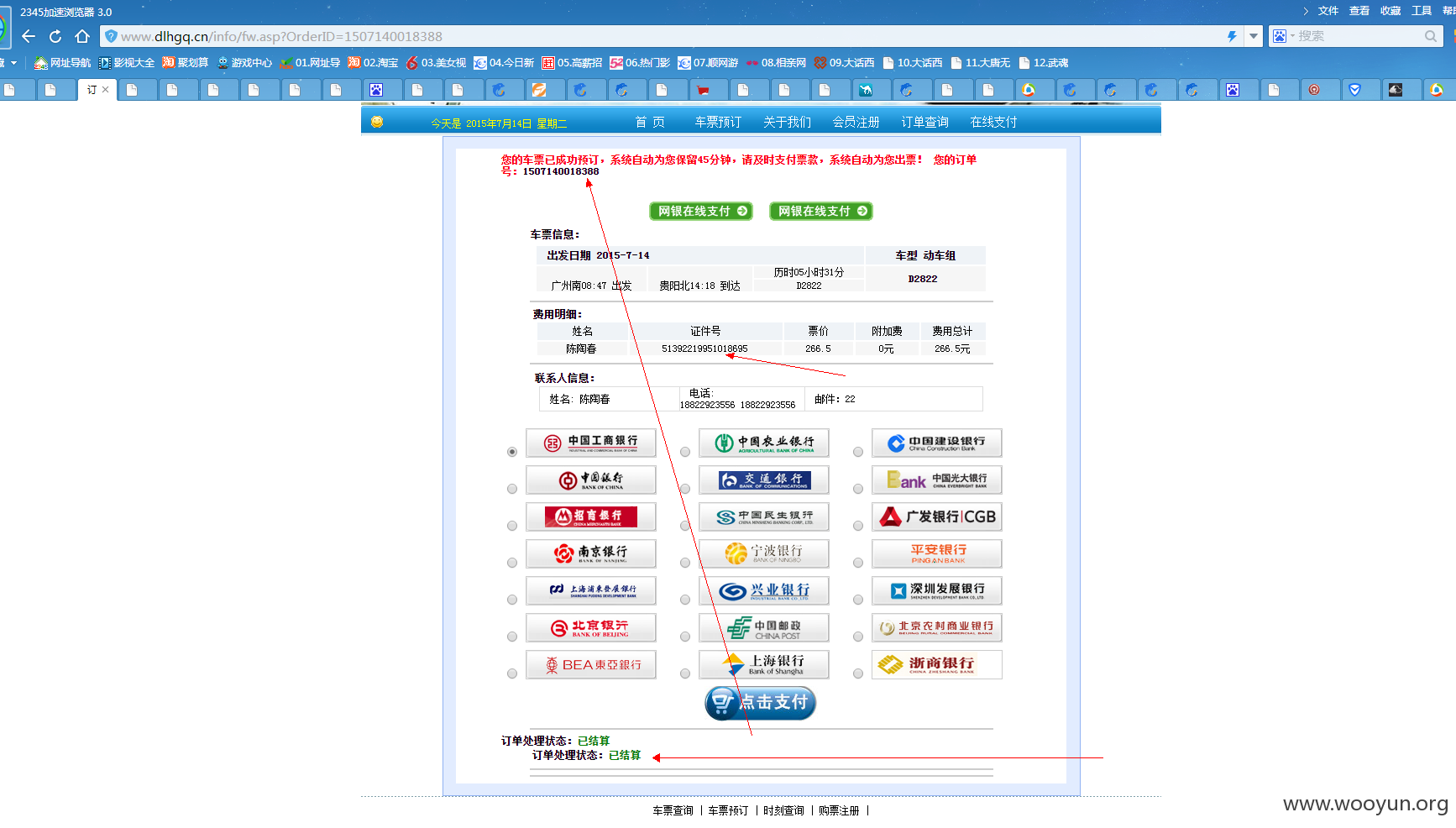Image resolution: width=1456 pixels, height=828 pixels.
Task: Open 订单查询 in the site navigation
Action: [924, 123]
